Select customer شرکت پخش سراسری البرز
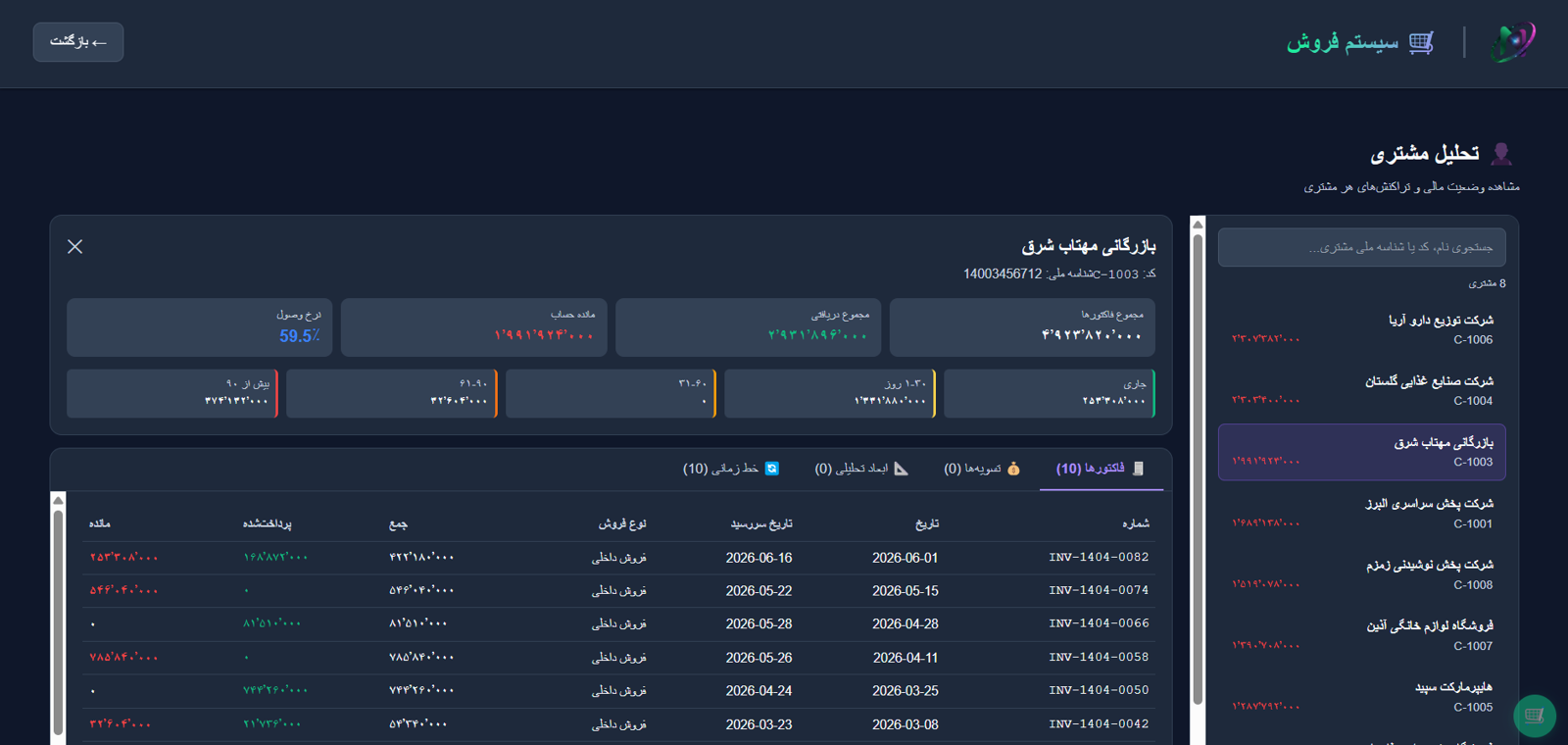Screen dimensions: 1568x745 [1361, 513]
